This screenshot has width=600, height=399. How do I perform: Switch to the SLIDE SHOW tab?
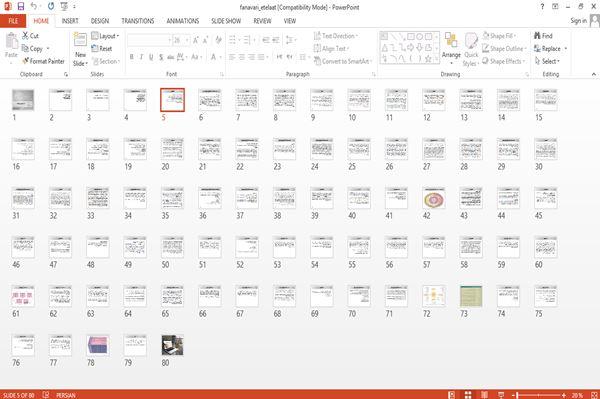[226, 21]
